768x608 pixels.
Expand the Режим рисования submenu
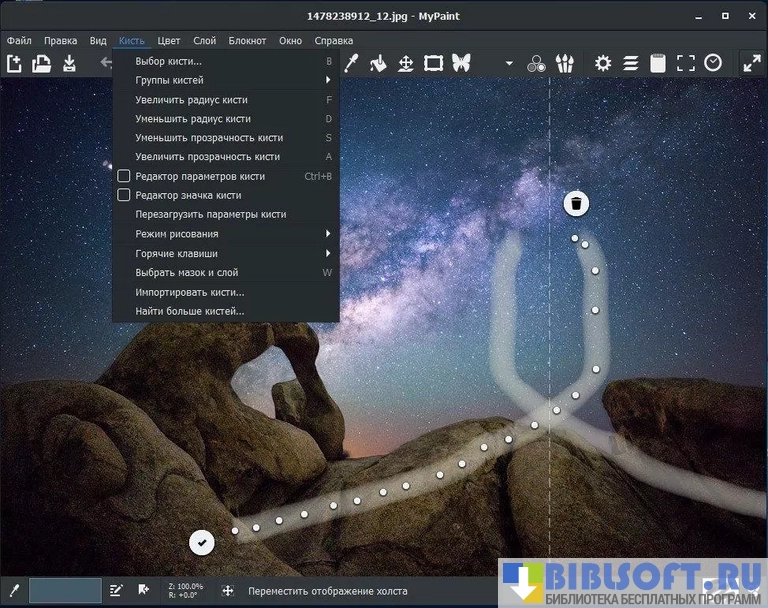pyautogui.click(x=225, y=234)
